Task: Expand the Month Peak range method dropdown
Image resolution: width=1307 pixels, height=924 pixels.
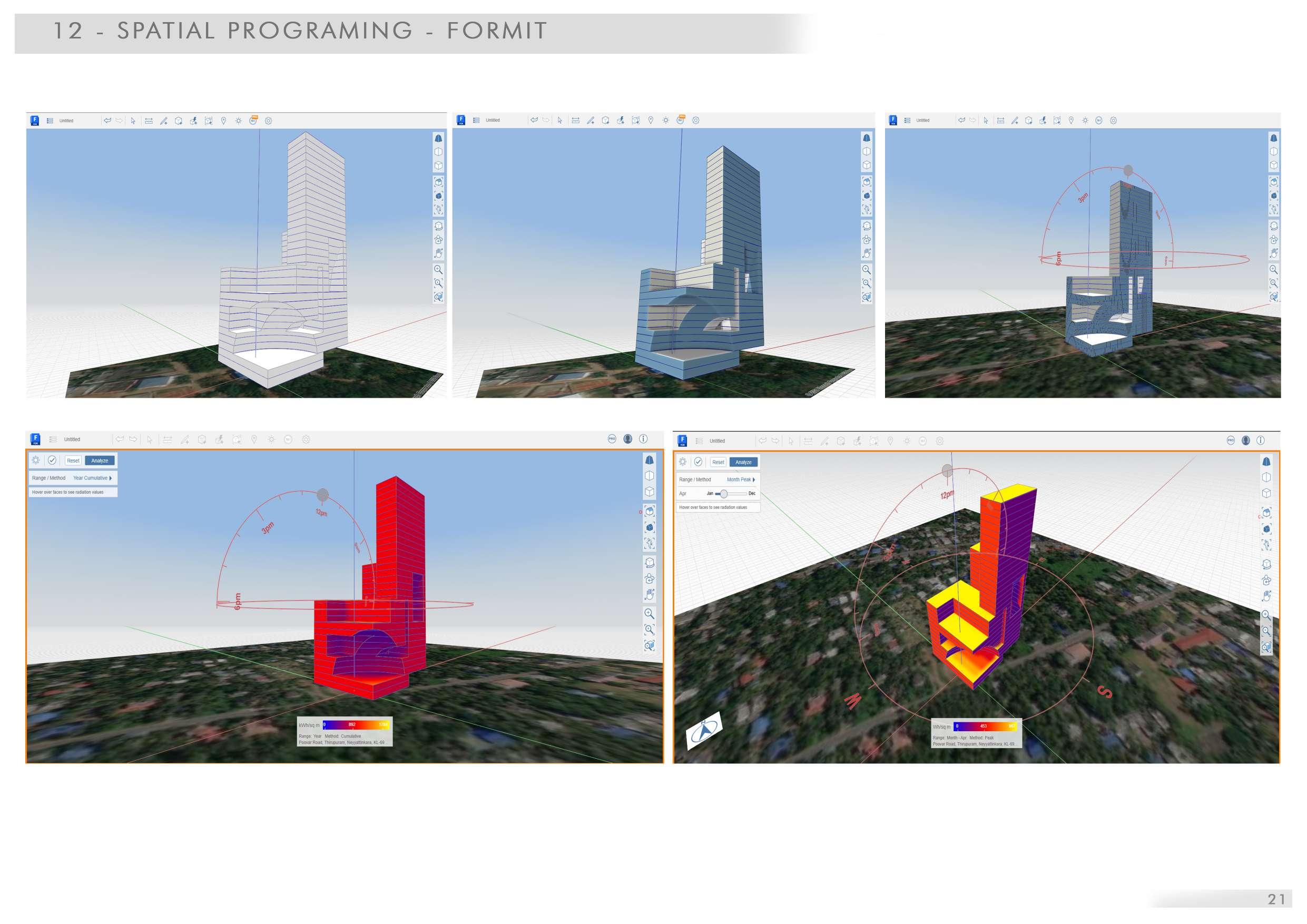Action: [741, 479]
